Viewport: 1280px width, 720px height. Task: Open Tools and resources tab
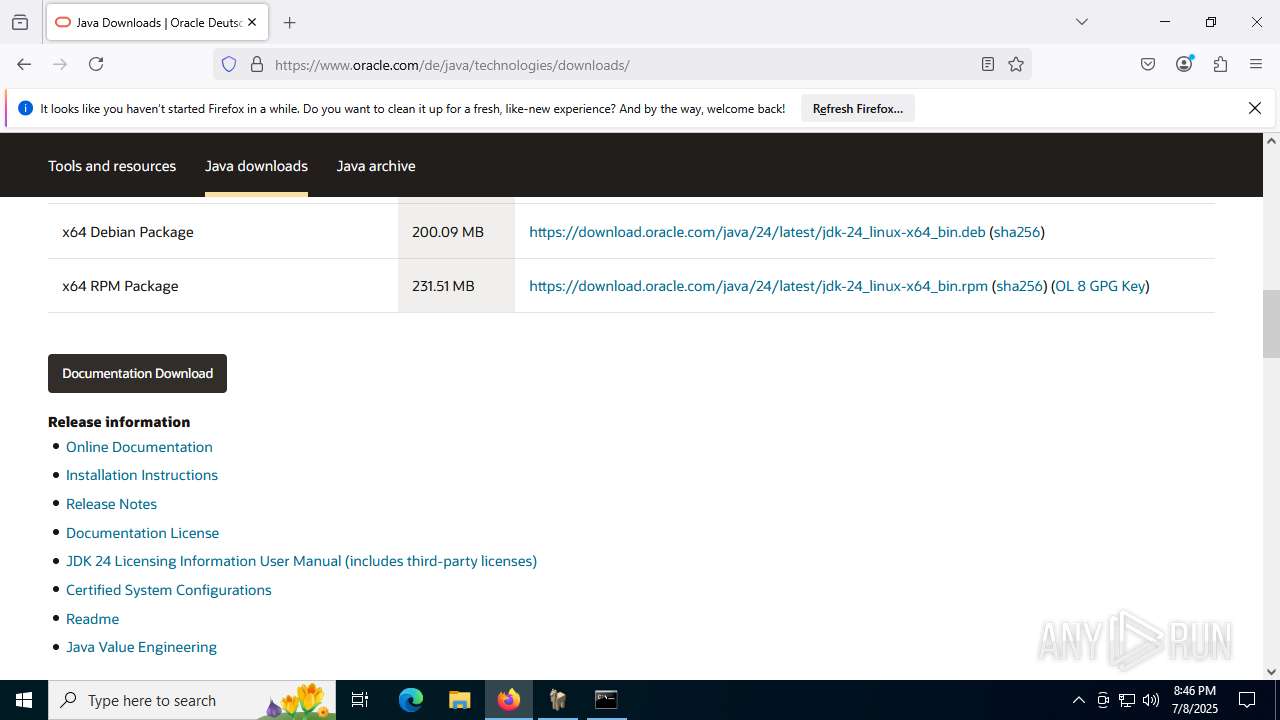[112, 166]
